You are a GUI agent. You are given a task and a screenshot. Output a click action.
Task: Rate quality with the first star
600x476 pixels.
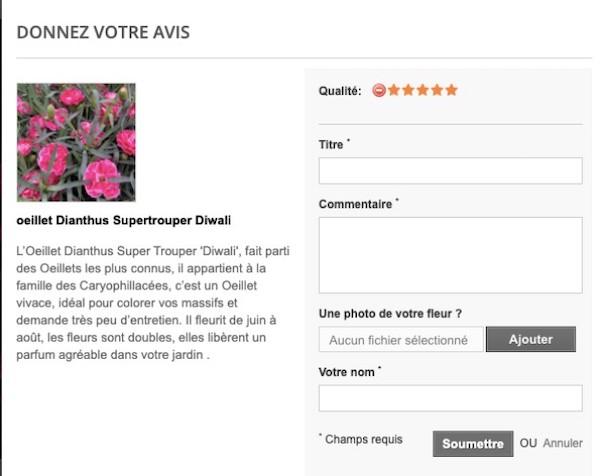pos(394,90)
